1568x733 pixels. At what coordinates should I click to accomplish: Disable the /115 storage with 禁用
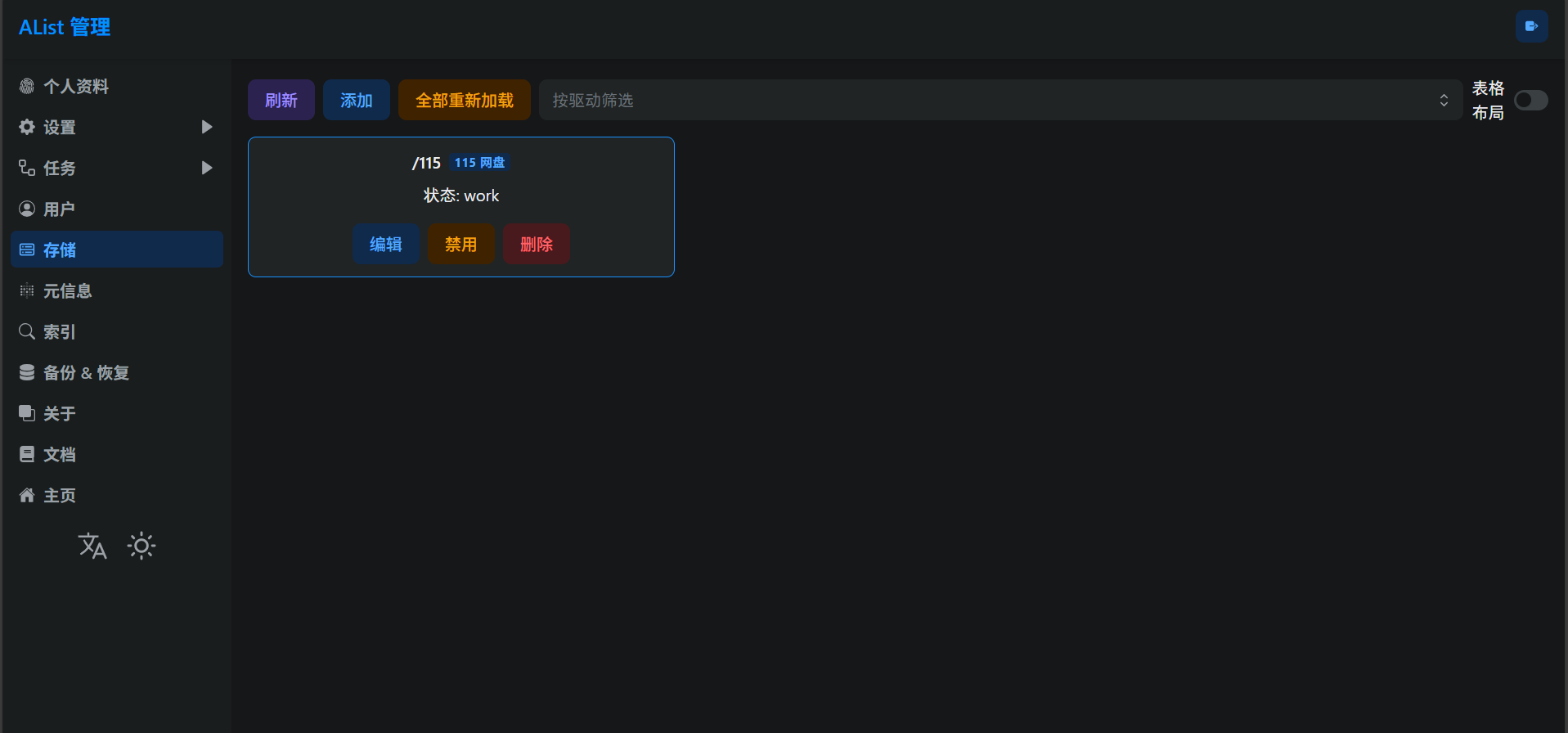(x=461, y=244)
